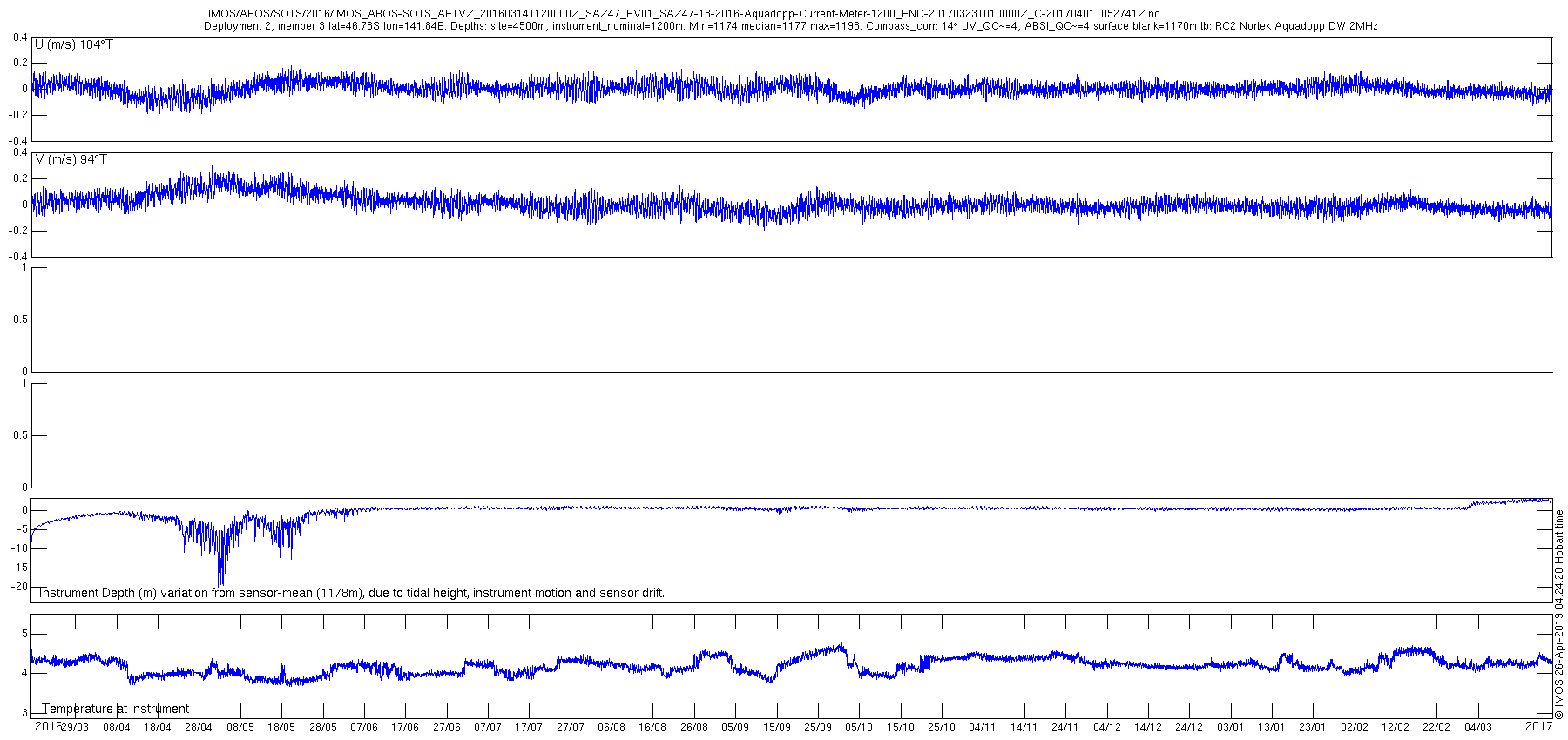Click the deepest depth dip near 08/05

pos(220,582)
